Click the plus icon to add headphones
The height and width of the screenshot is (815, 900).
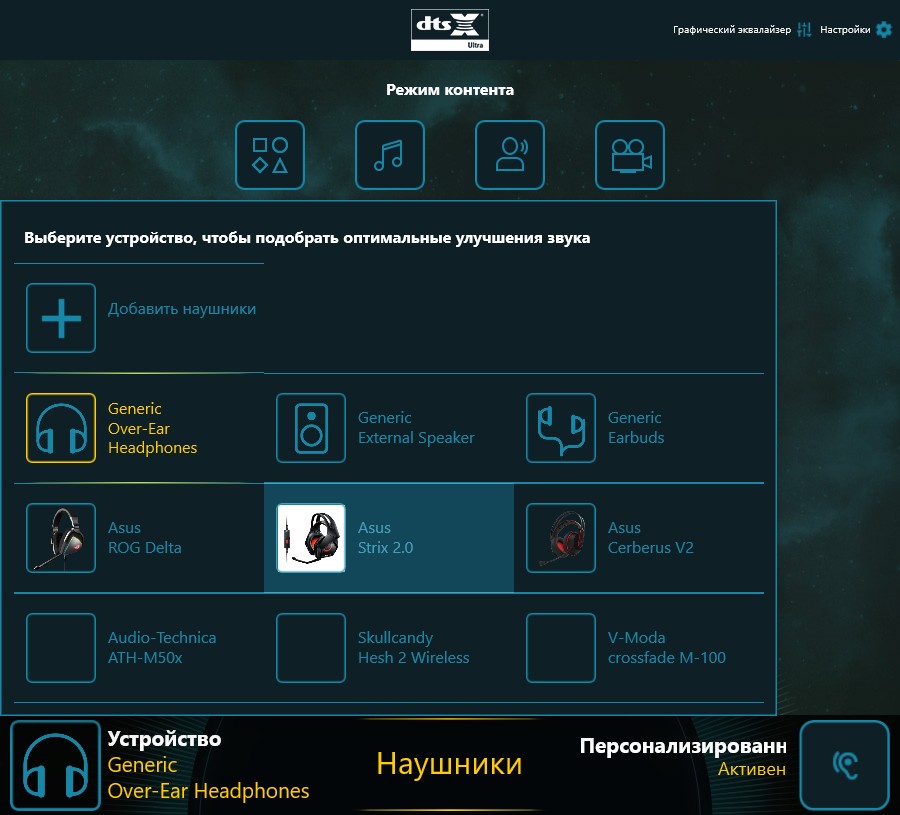tap(61, 318)
